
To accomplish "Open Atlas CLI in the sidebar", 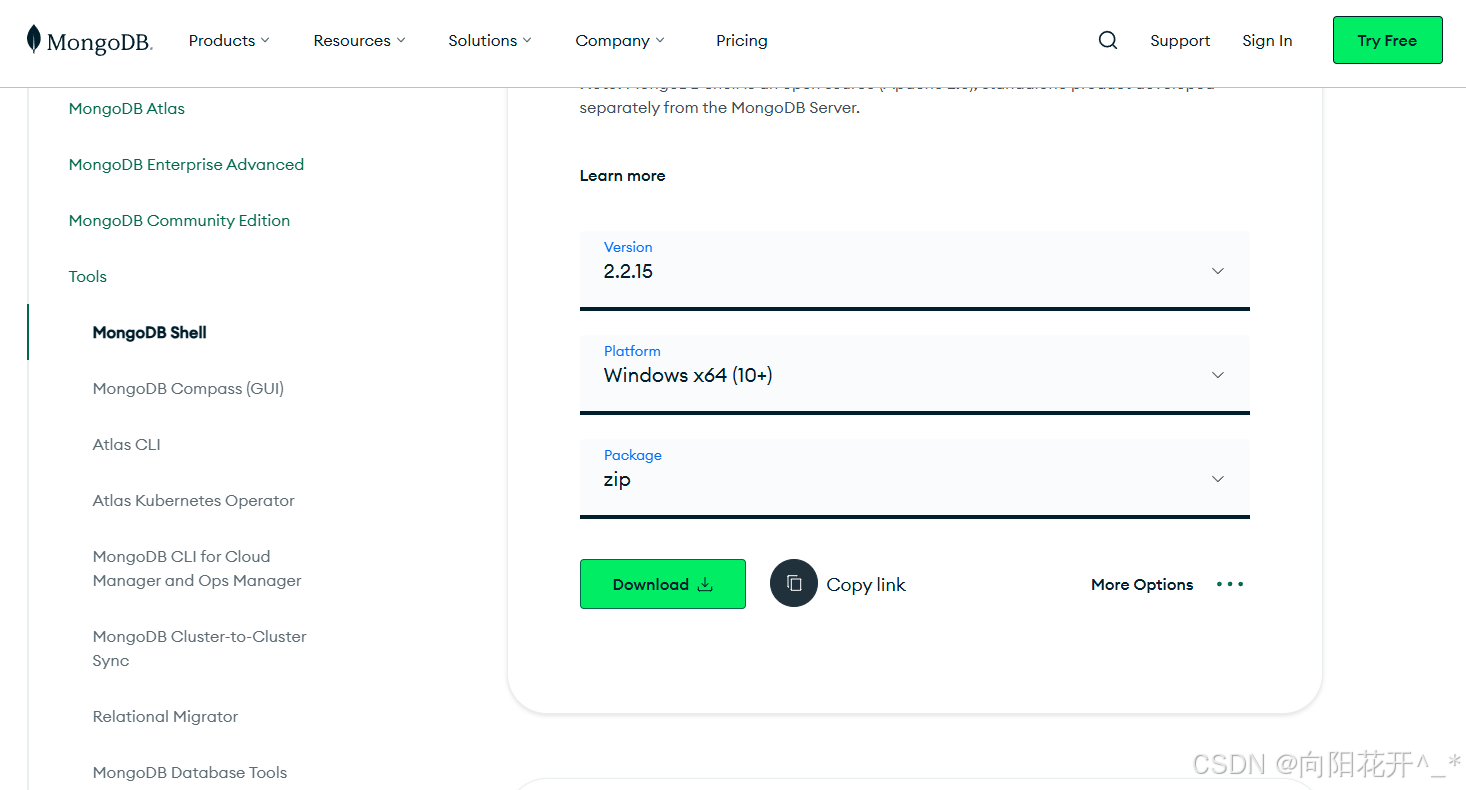I will [x=127, y=444].
